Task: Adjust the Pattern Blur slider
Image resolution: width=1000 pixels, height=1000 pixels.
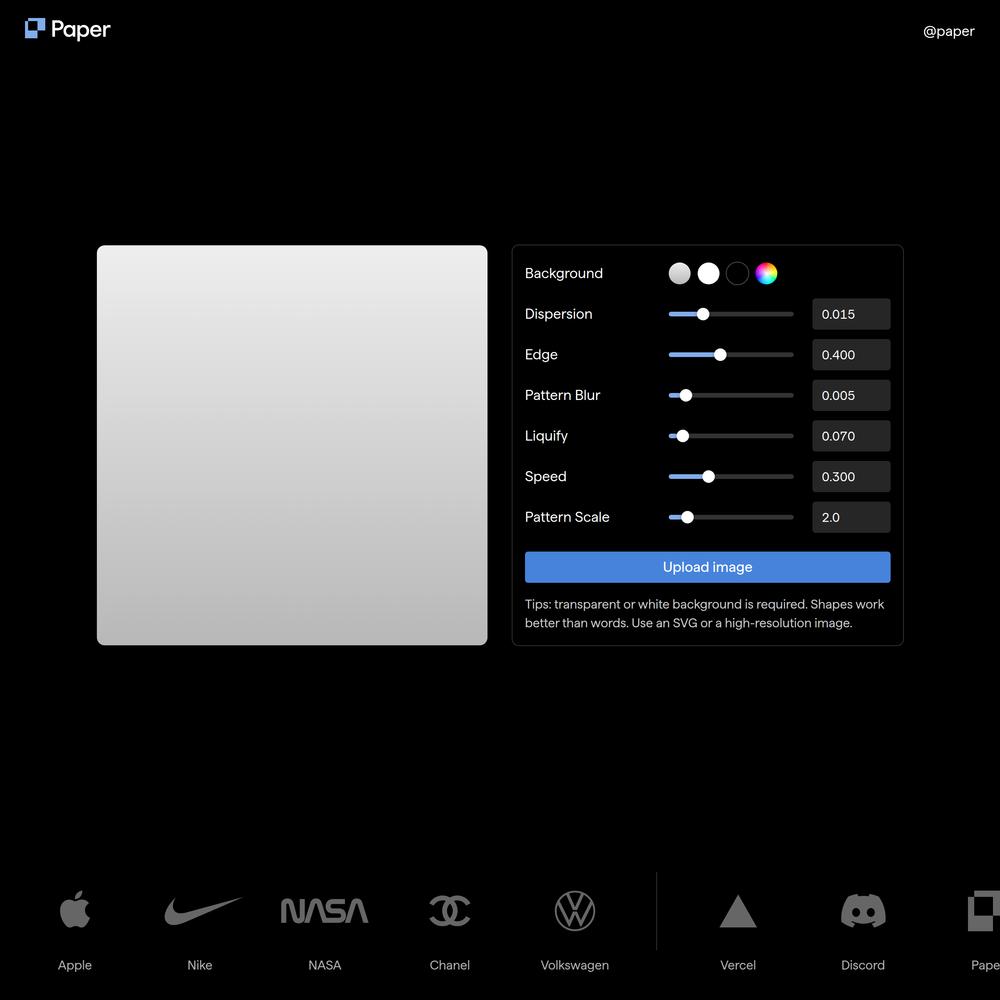Action: [x=731, y=395]
